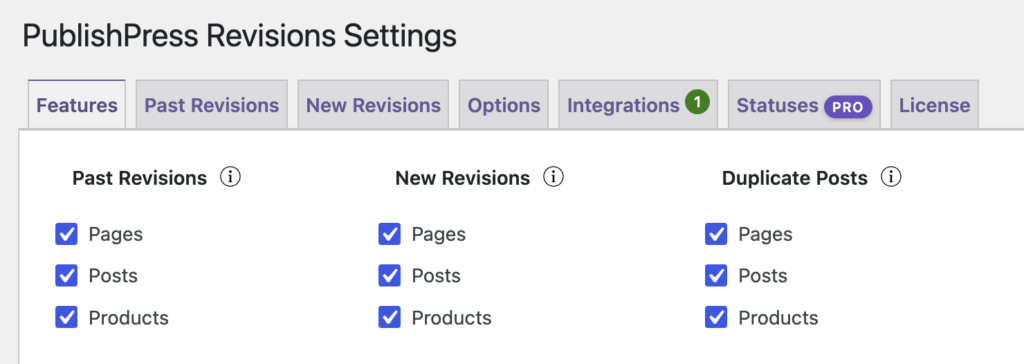This screenshot has height=364, width=1024.
Task: Uncheck Pages under Past Revisions
Action: click(x=67, y=234)
